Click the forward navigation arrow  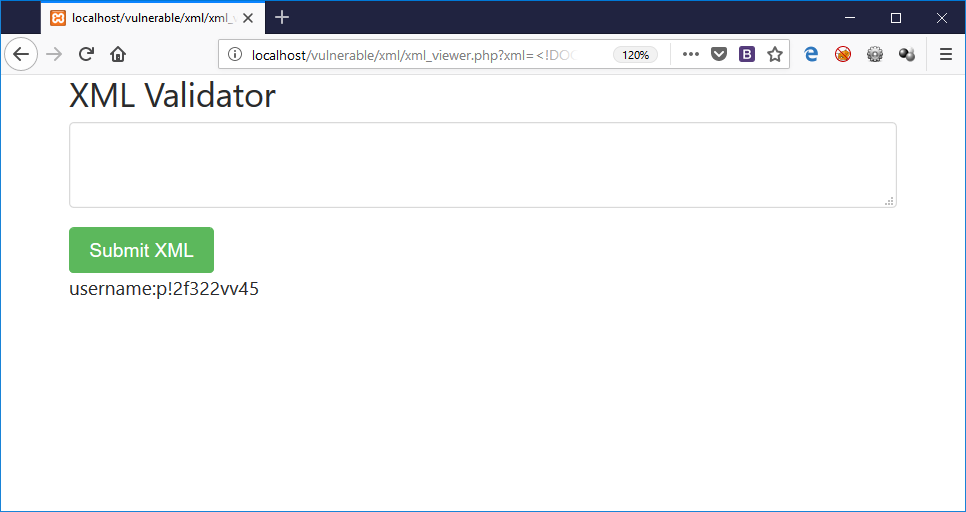pos(54,55)
